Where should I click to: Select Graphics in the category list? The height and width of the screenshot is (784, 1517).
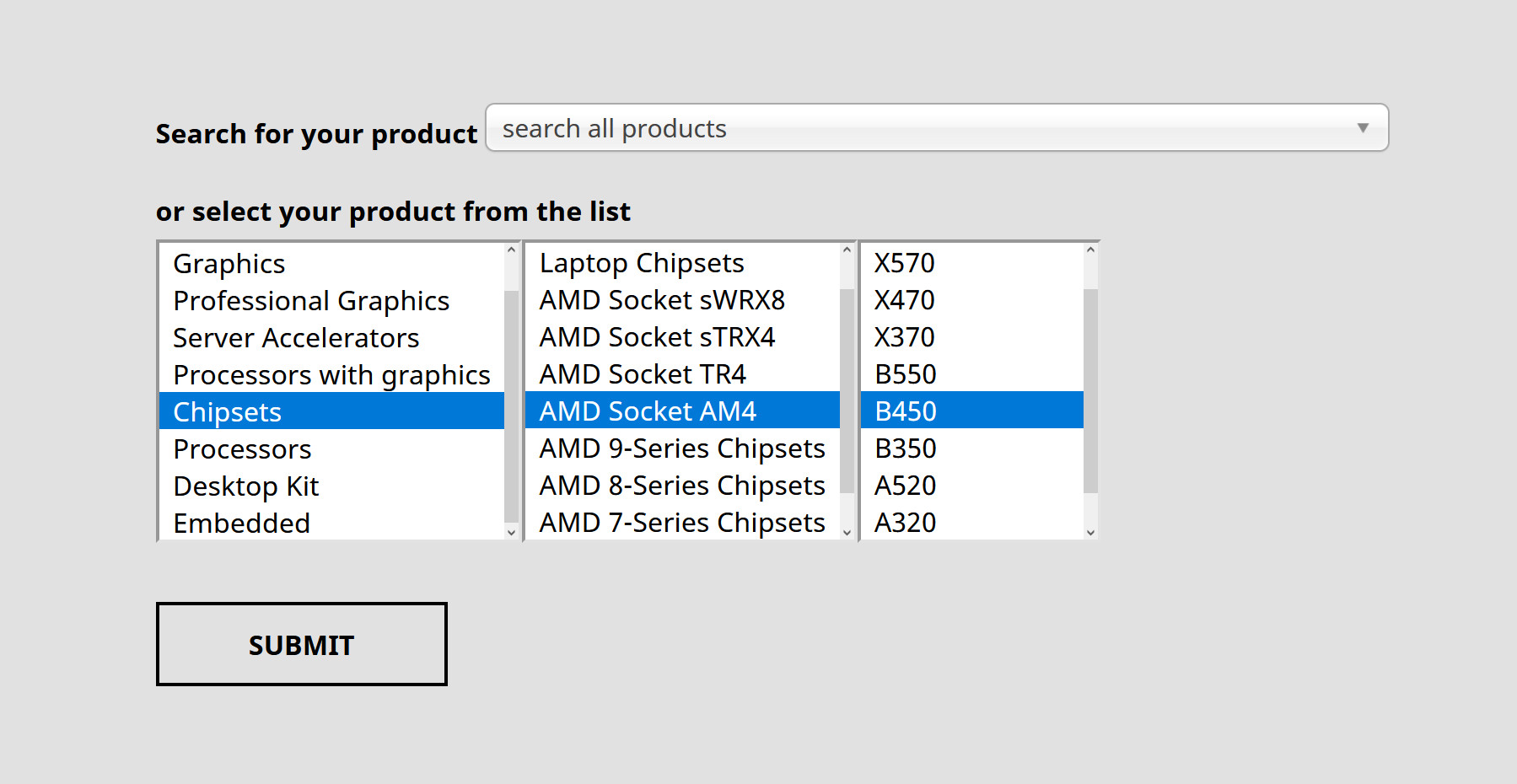coord(331,263)
